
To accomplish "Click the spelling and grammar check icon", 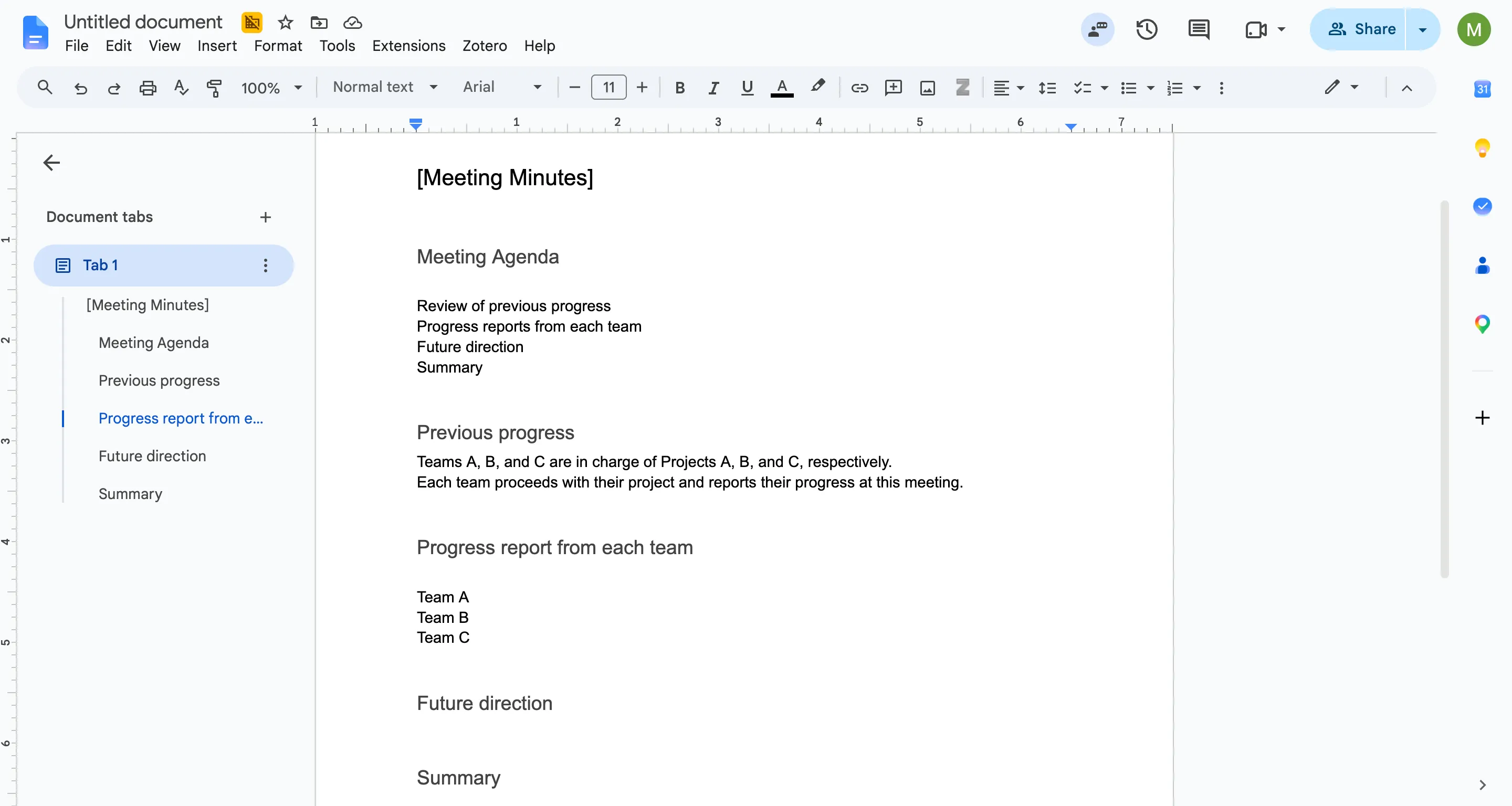I will (x=181, y=88).
